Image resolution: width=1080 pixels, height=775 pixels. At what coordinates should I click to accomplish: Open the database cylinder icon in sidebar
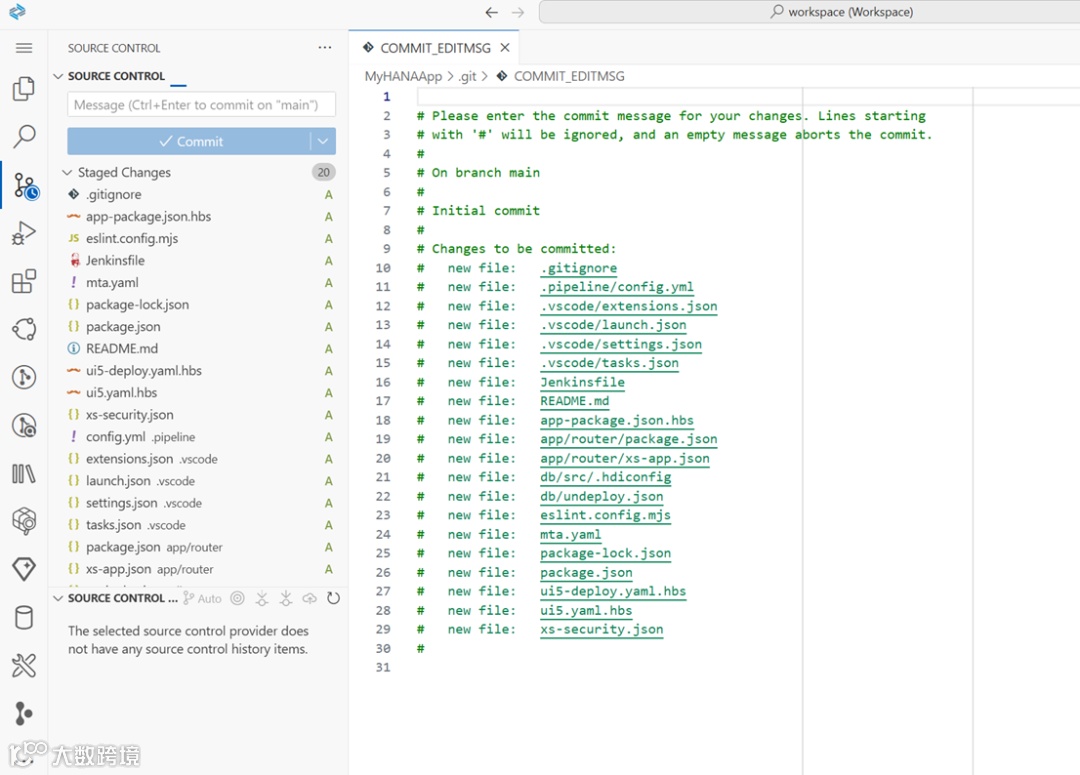pyautogui.click(x=24, y=617)
